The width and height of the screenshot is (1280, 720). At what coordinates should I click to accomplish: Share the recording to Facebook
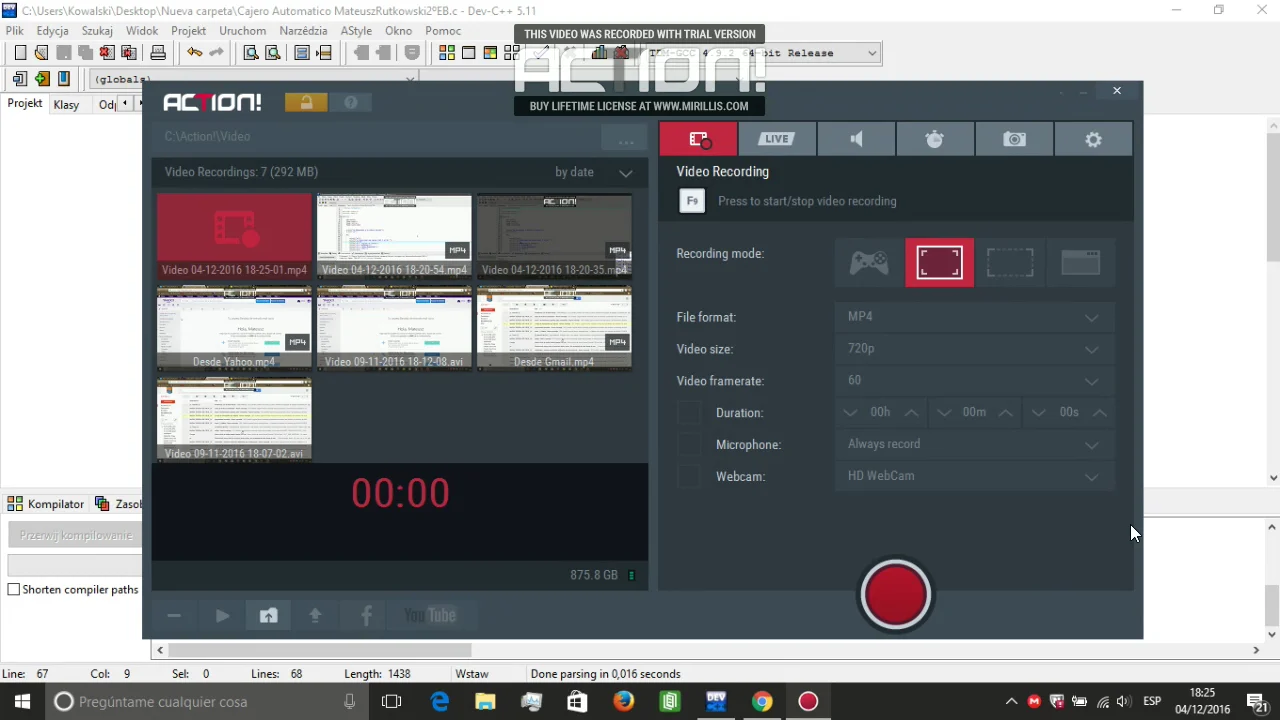coord(366,616)
